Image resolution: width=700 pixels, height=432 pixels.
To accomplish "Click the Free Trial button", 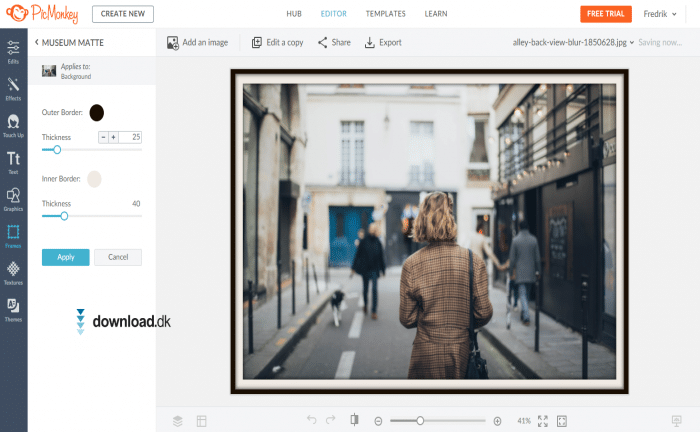I will [605, 14].
